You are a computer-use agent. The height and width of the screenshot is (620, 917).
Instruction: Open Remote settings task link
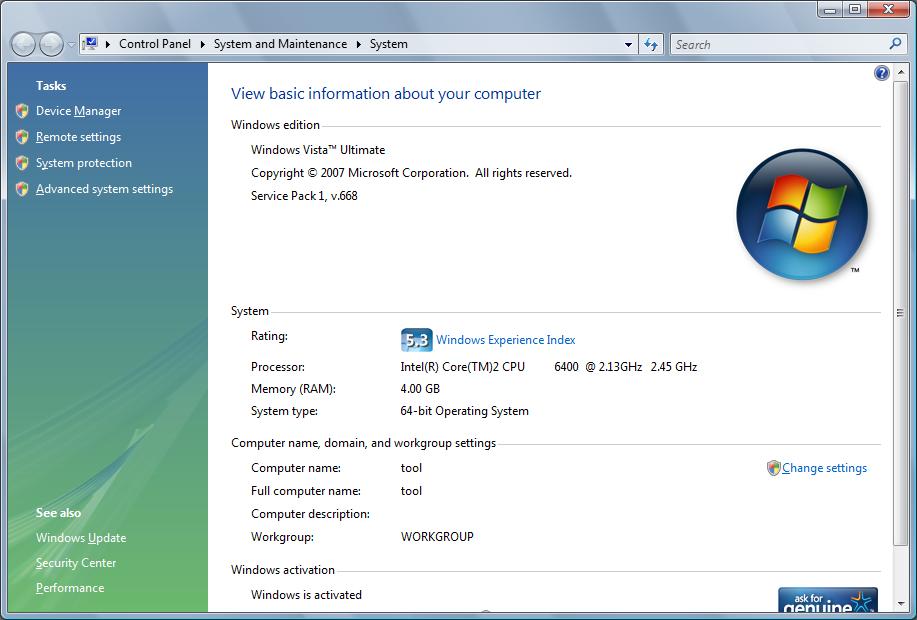[x=78, y=137]
